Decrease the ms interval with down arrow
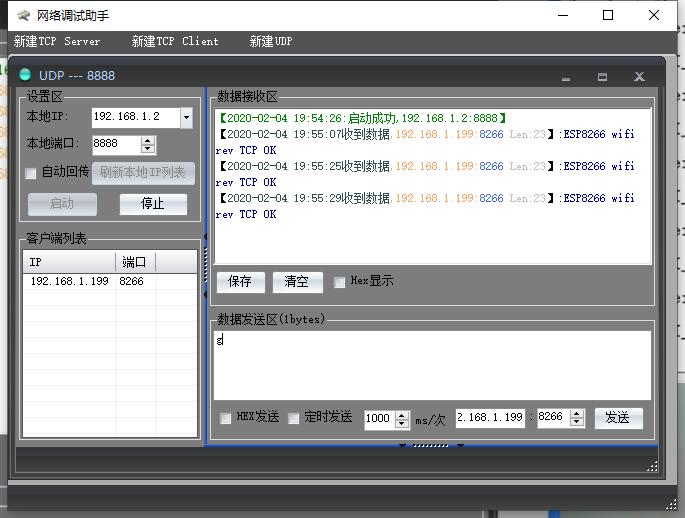Image resolution: width=685 pixels, height=518 pixels. coord(401,423)
